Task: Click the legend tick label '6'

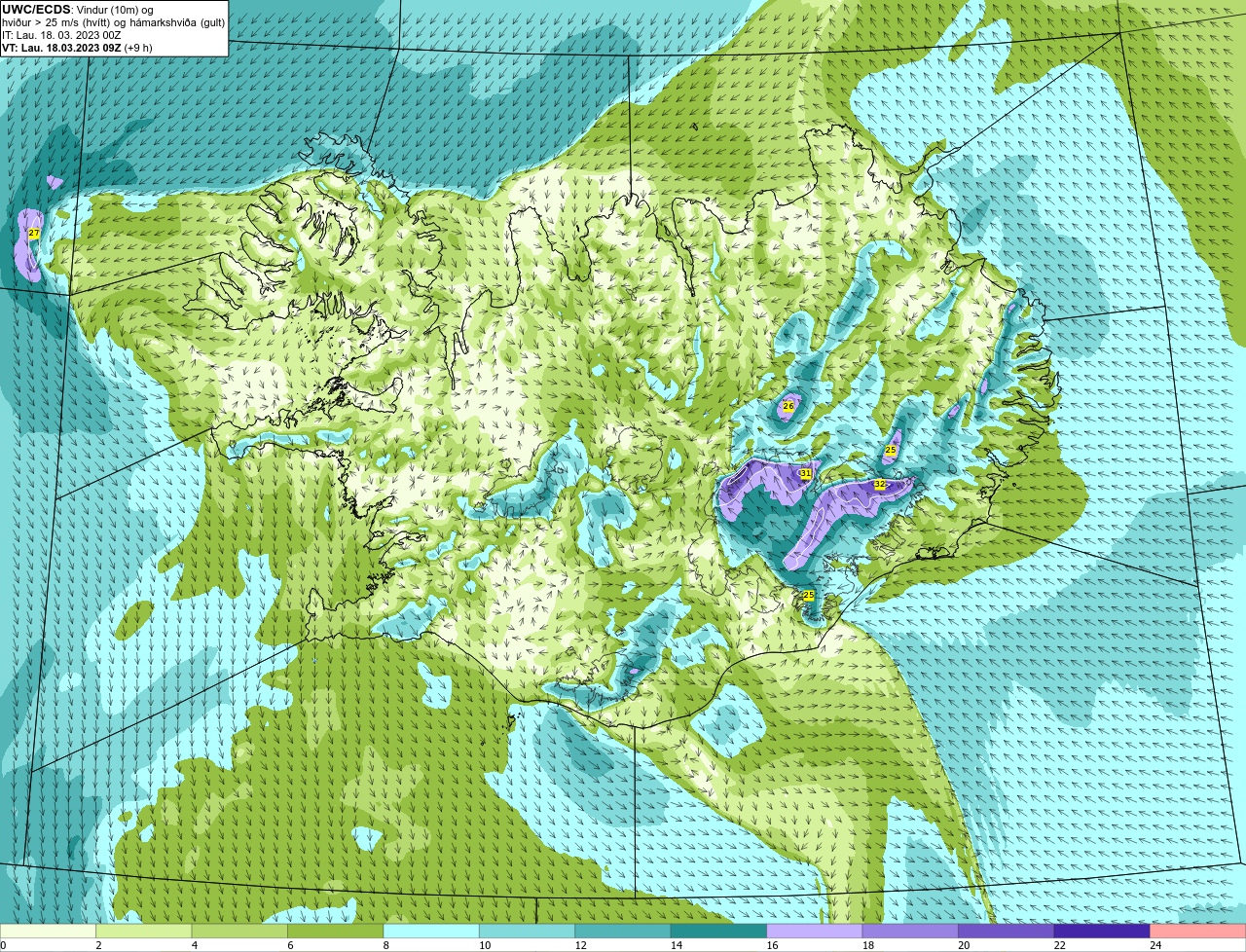Action: tap(288, 945)
